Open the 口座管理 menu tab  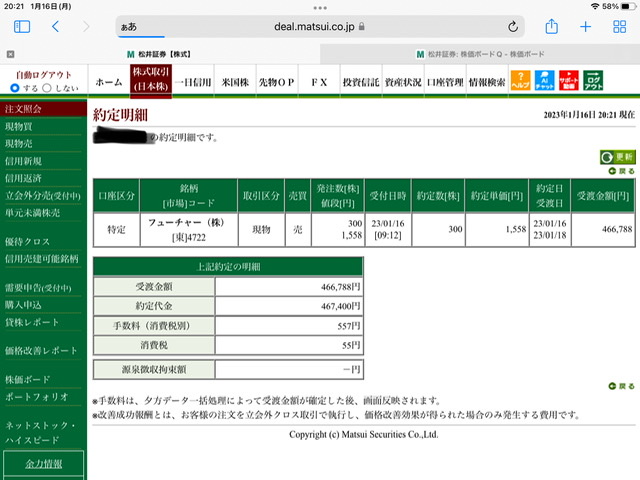445,82
